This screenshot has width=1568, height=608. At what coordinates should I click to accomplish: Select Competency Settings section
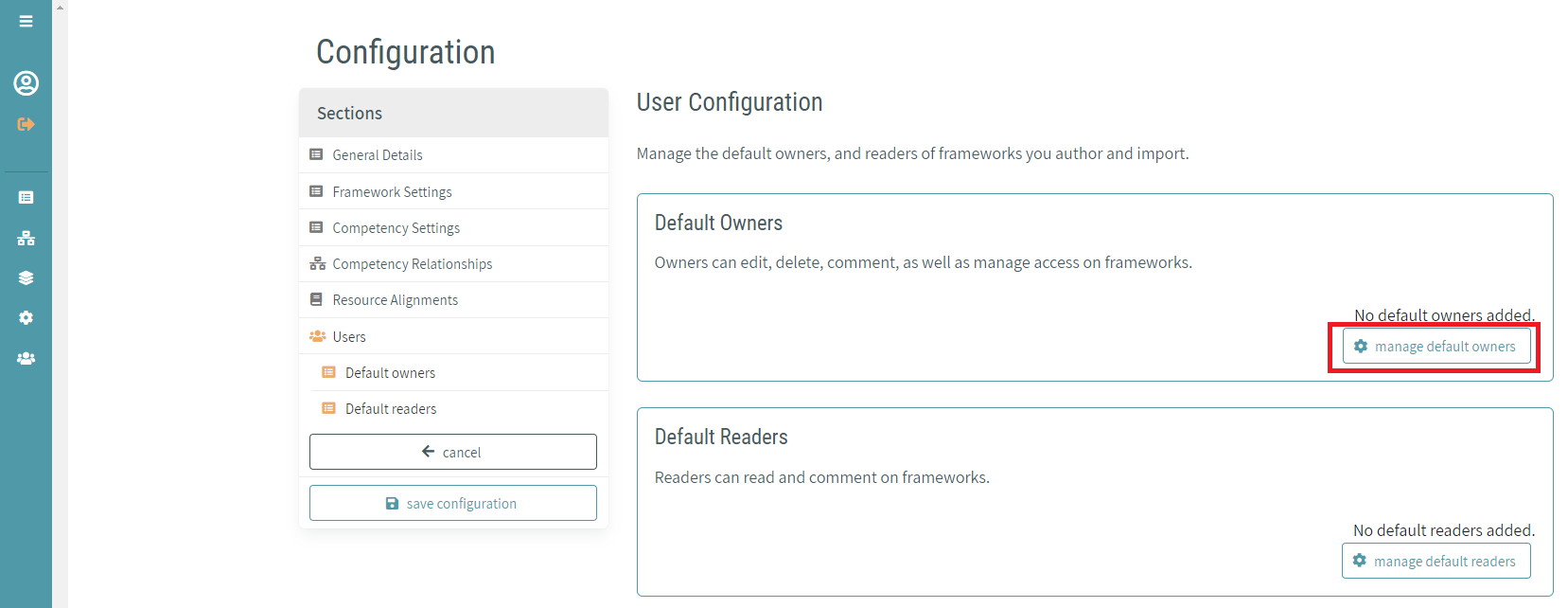tap(453, 227)
